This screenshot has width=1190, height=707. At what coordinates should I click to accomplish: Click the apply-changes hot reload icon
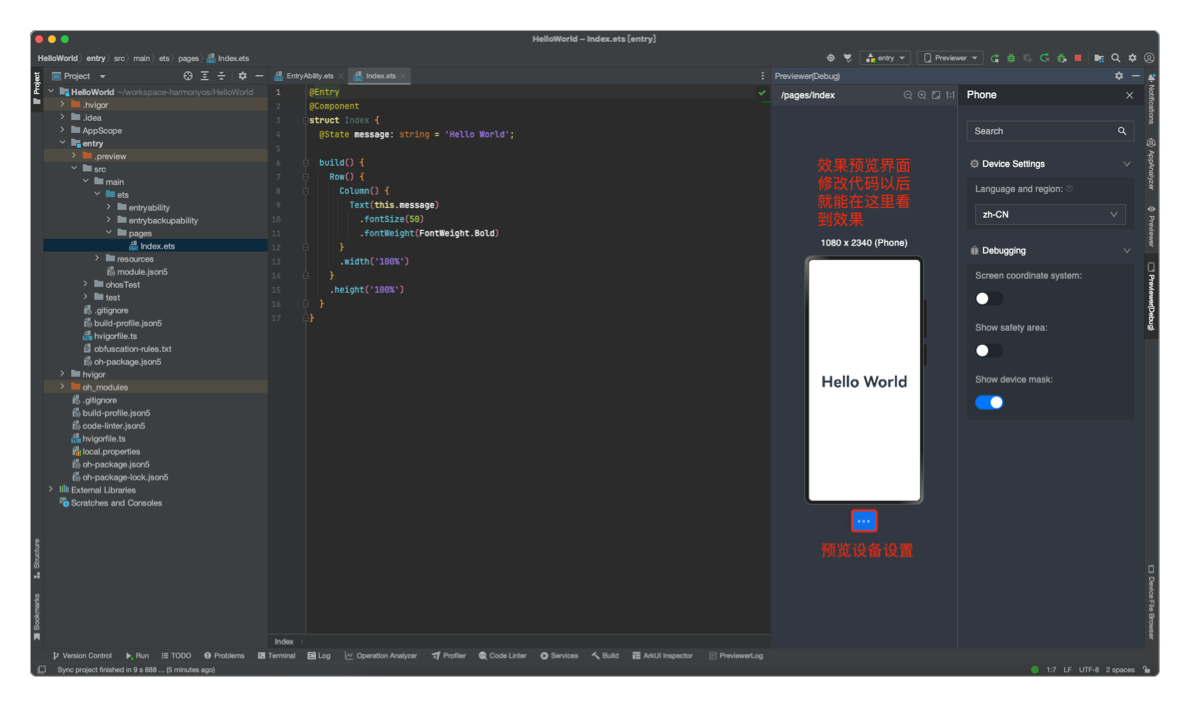1044,58
